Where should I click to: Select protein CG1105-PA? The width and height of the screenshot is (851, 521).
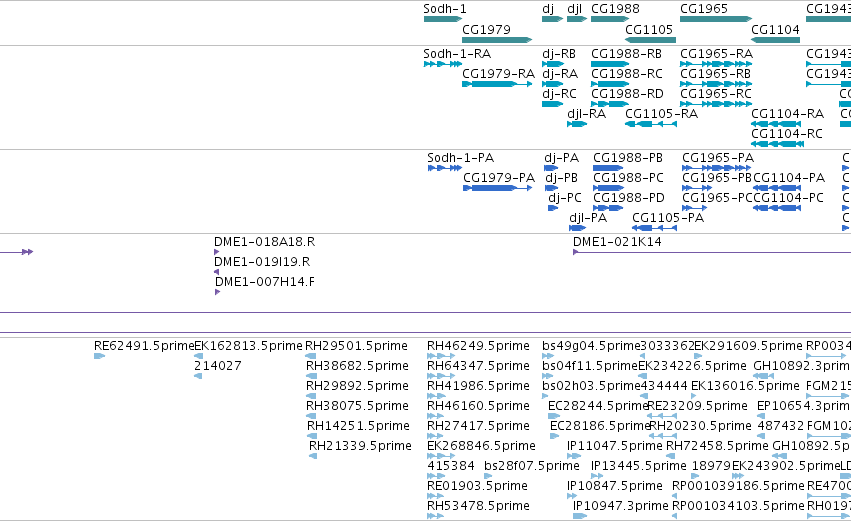click(655, 228)
